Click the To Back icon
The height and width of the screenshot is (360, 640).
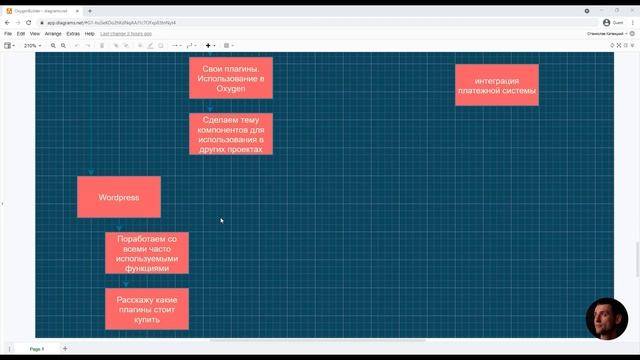(x=126, y=46)
